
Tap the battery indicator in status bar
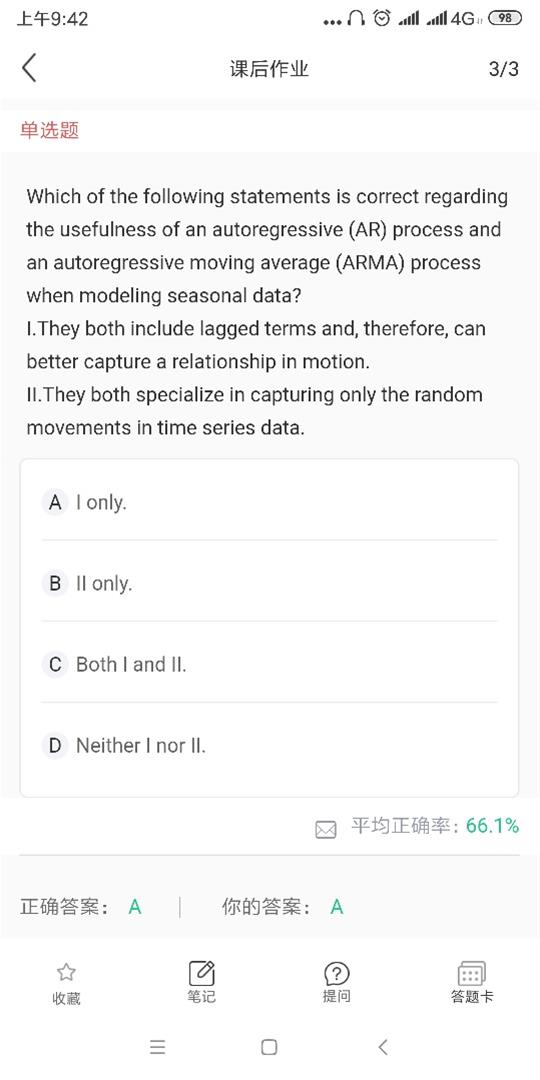pyautogui.click(x=505, y=19)
